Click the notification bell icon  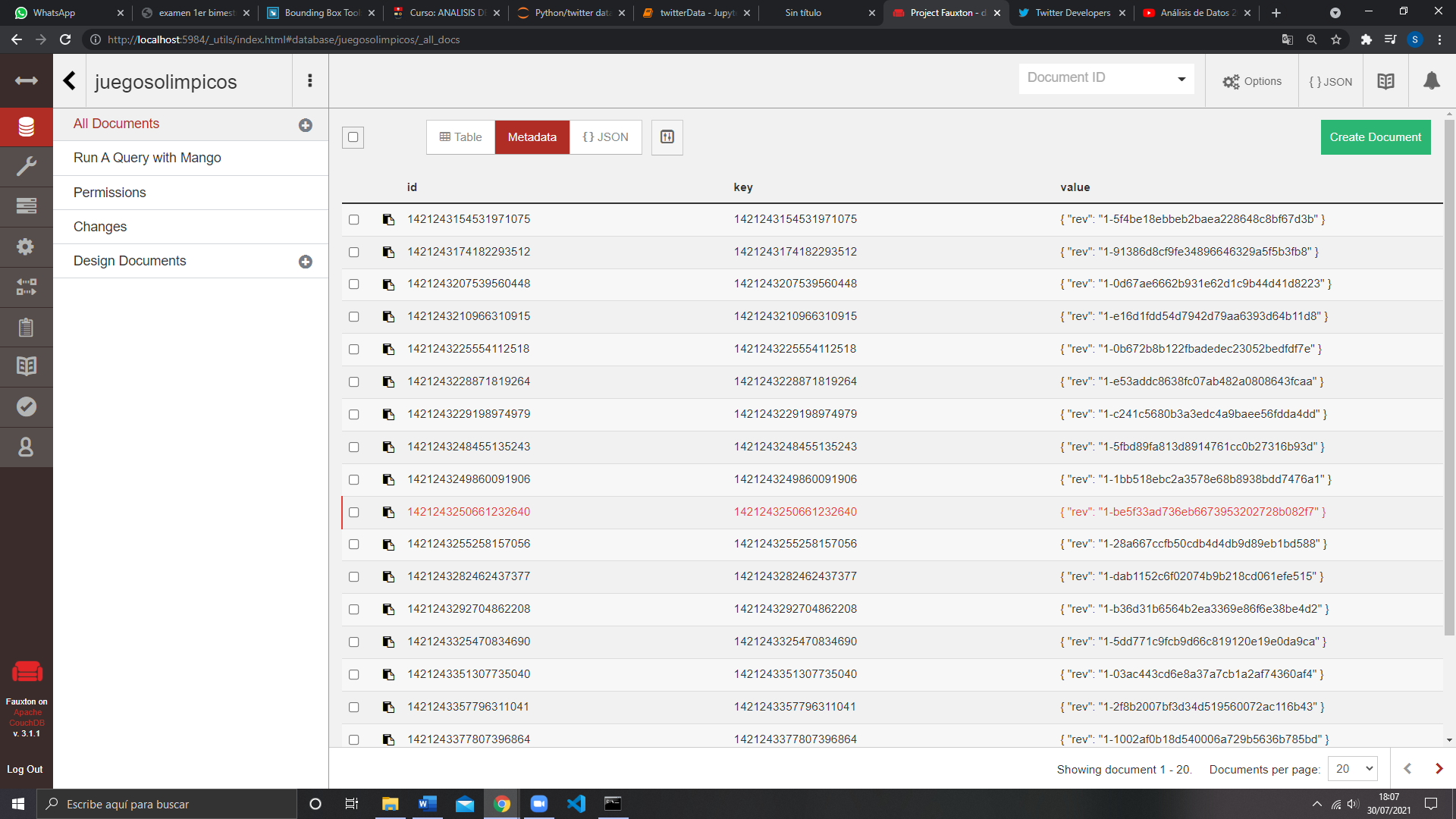pos(1431,81)
